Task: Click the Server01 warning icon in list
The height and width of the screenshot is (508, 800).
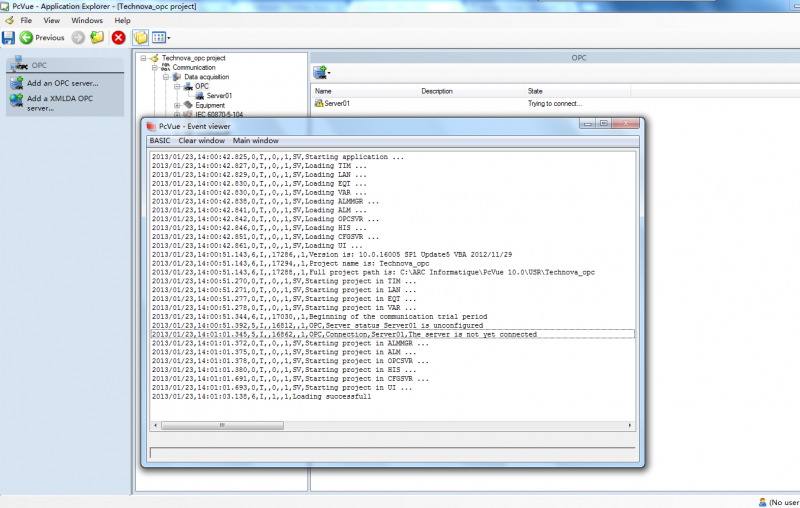Action: coord(319,104)
